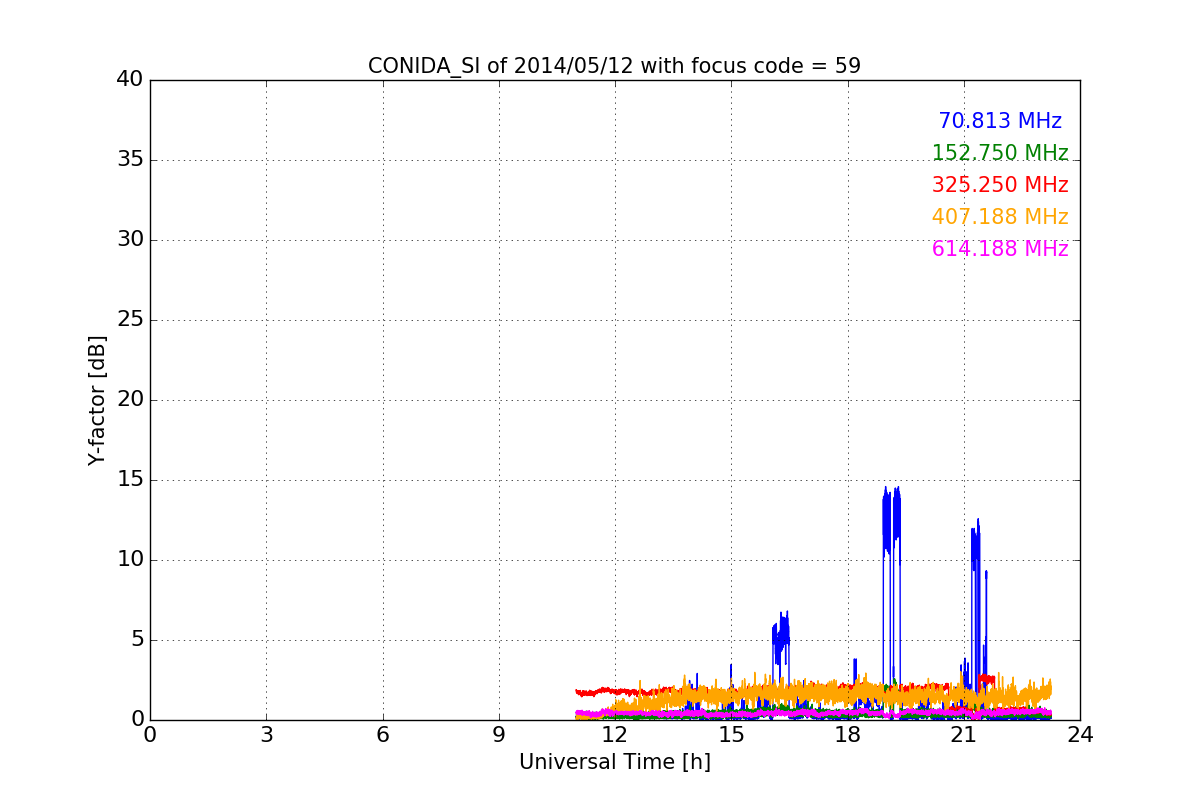Click the x-axis tick label '3'
The image size is (1200, 800).
tap(266, 735)
